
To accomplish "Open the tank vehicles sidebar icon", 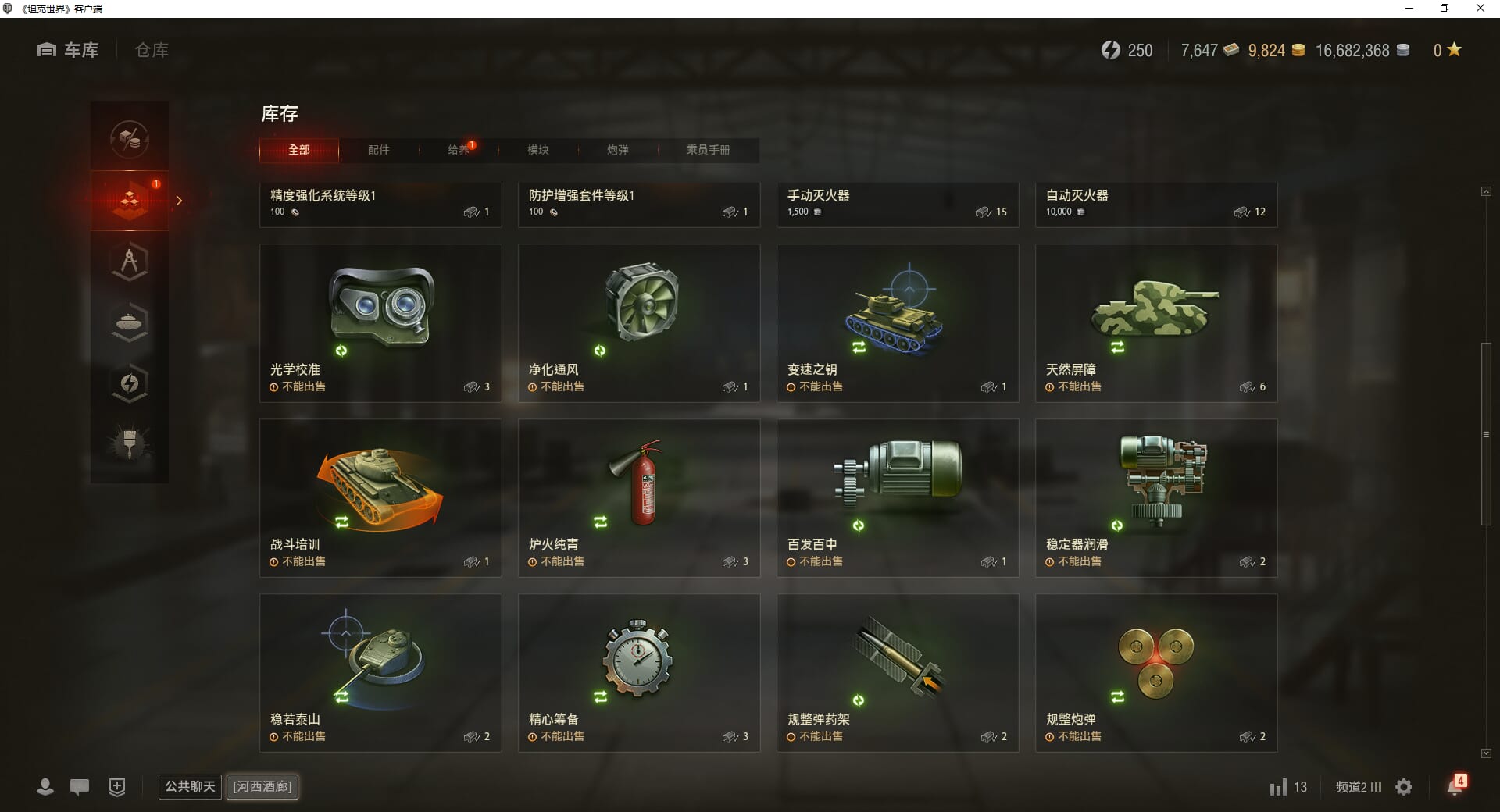I will point(130,322).
